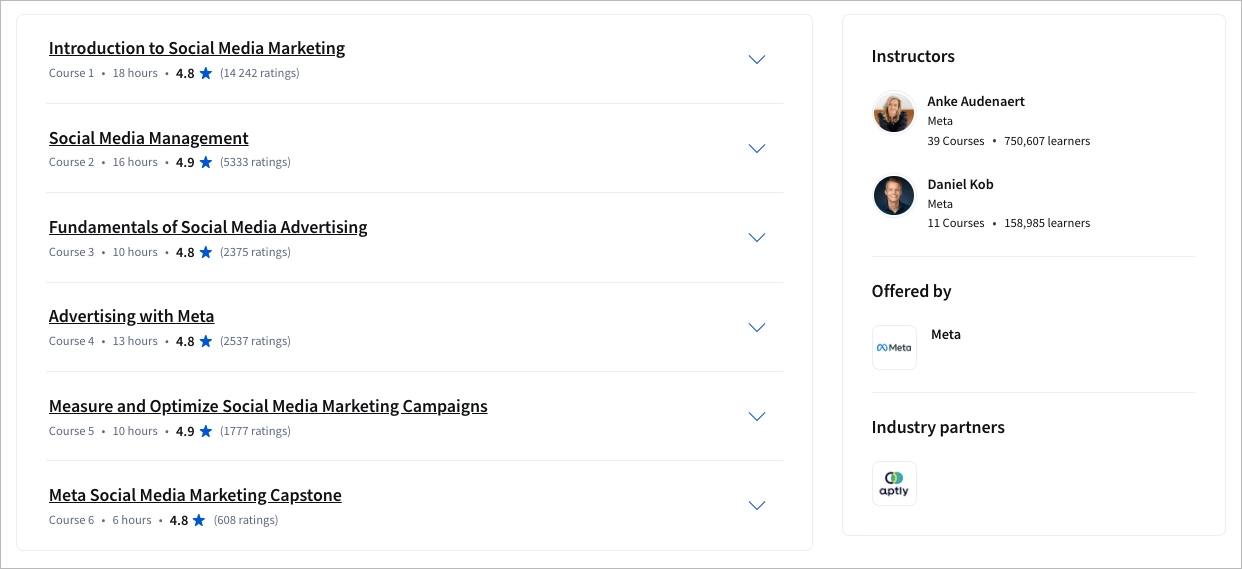This screenshot has height=569, width=1242.
Task: Expand the Advertising with Meta course chevron
Action: click(757, 327)
